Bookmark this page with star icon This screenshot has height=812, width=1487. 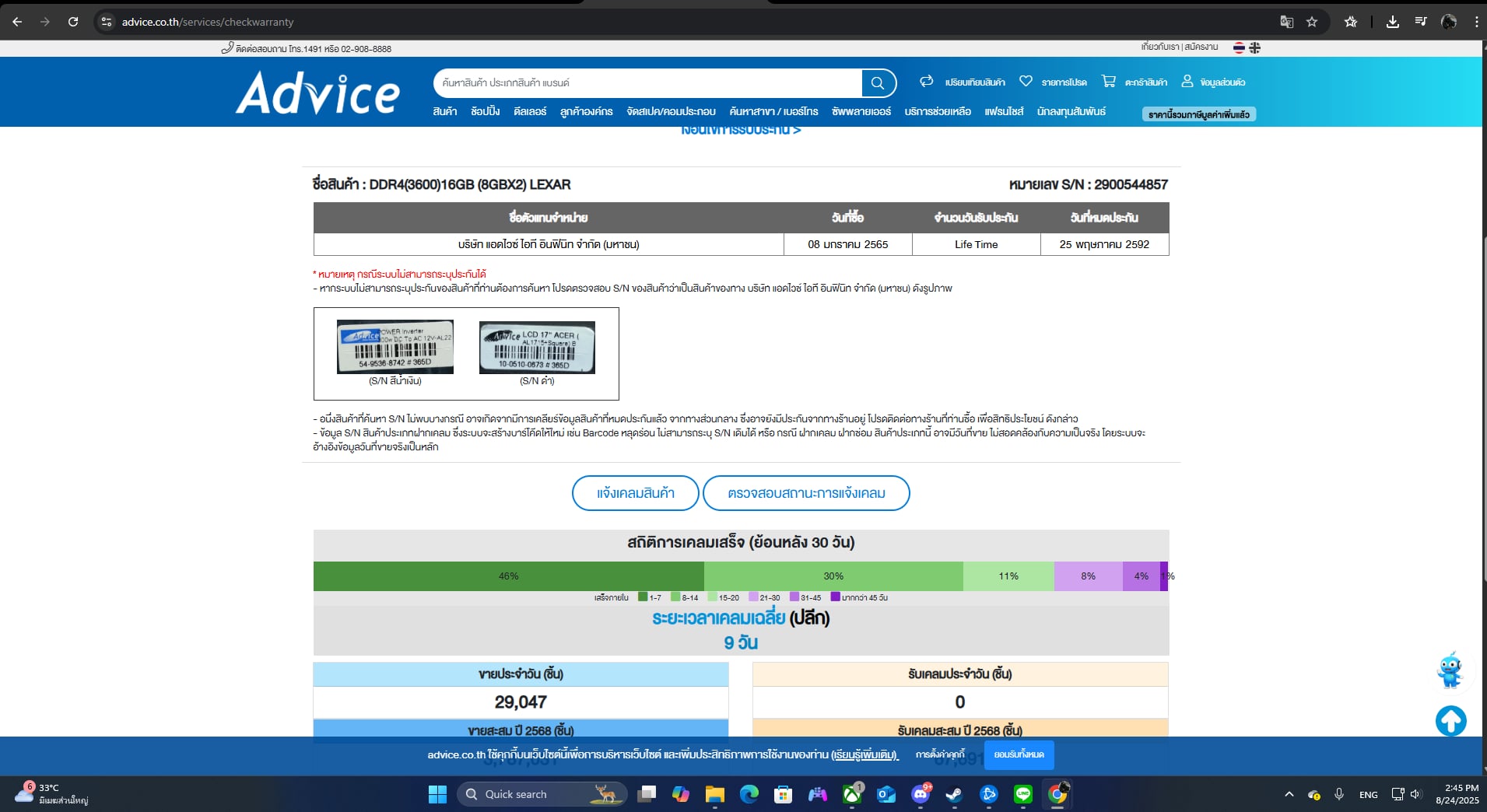(1312, 22)
